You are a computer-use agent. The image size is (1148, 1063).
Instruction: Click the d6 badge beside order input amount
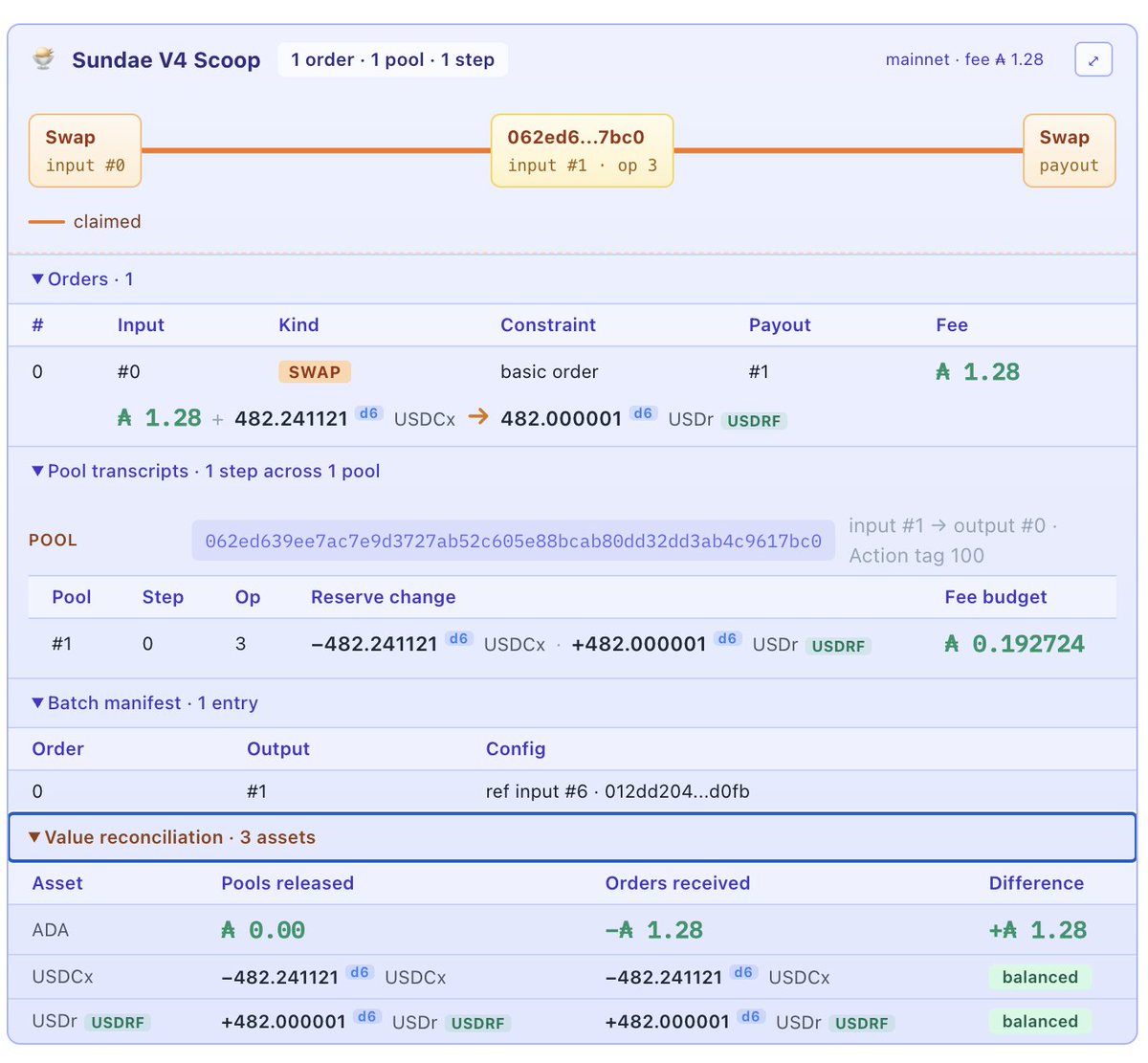tap(368, 413)
